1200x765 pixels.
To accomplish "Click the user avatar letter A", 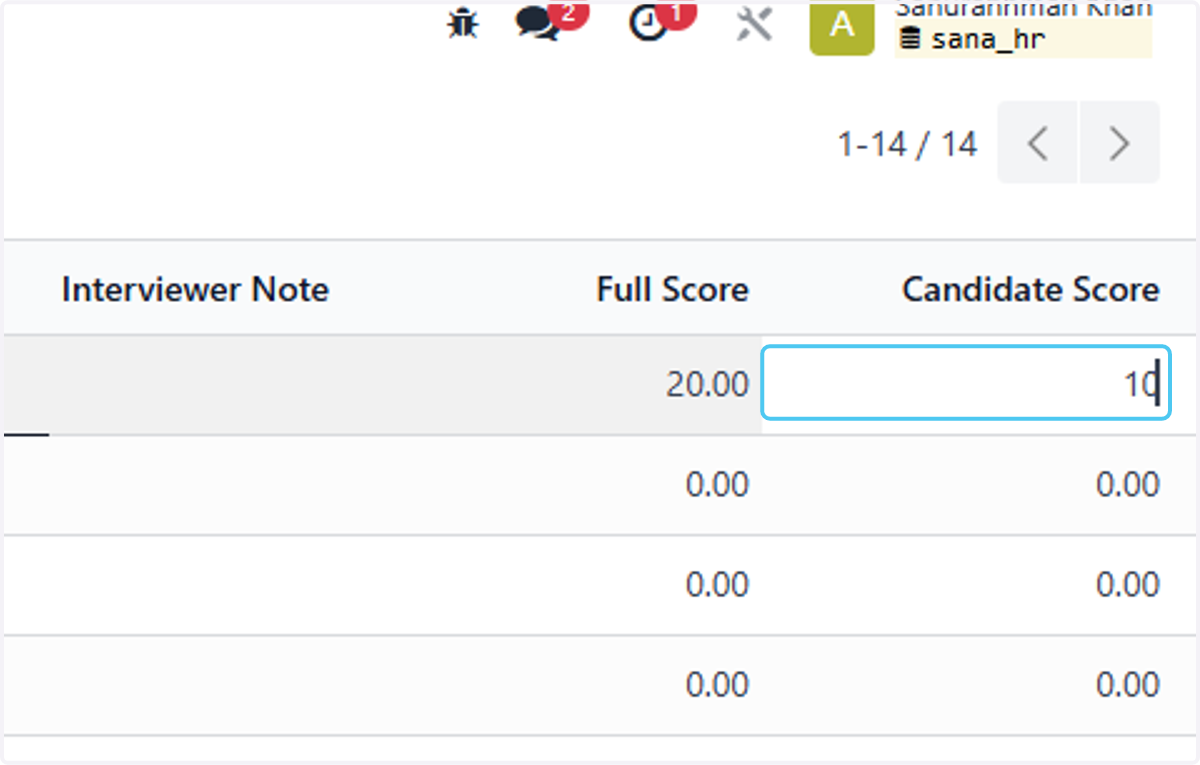I will click(x=842, y=24).
